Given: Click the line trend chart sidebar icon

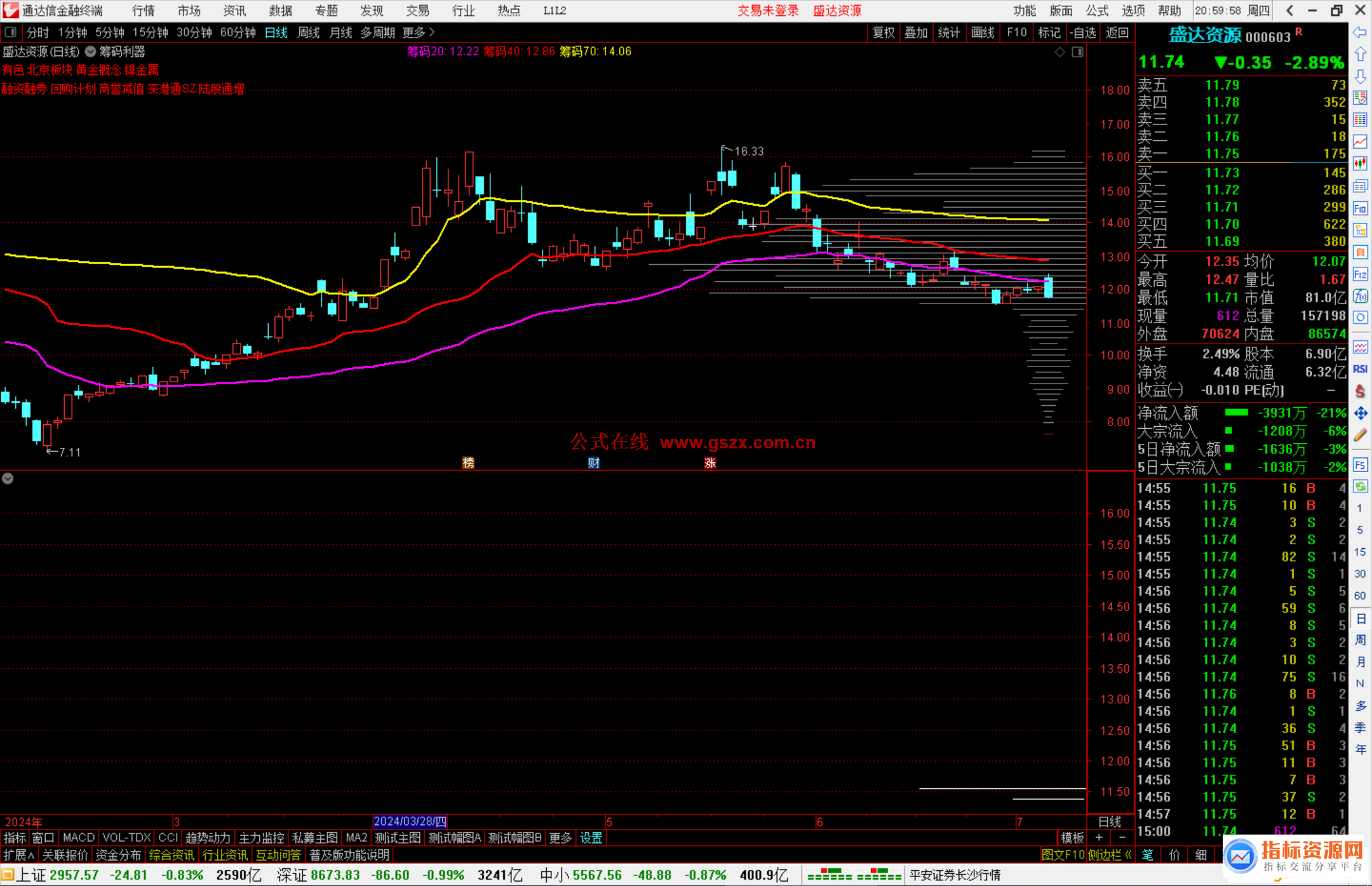Looking at the screenshot, I should pyautogui.click(x=1360, y=142).
